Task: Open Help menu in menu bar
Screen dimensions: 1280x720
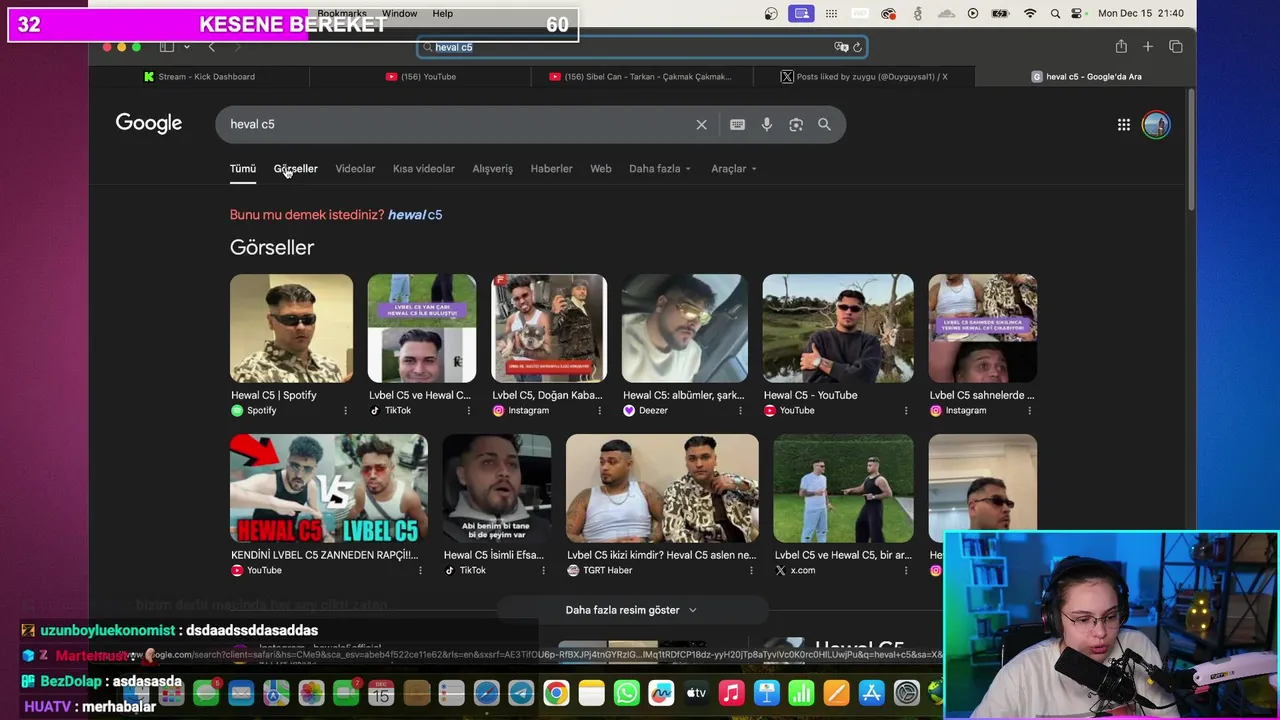Action: tap(443, 13)
